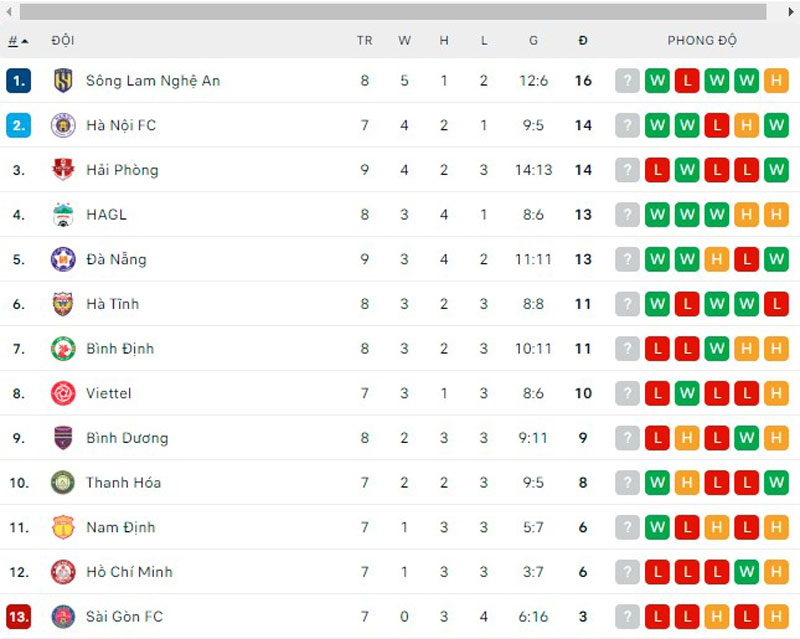The image size is (800, 639).
Task: Open the HAGL club logo
Action: 63,215
